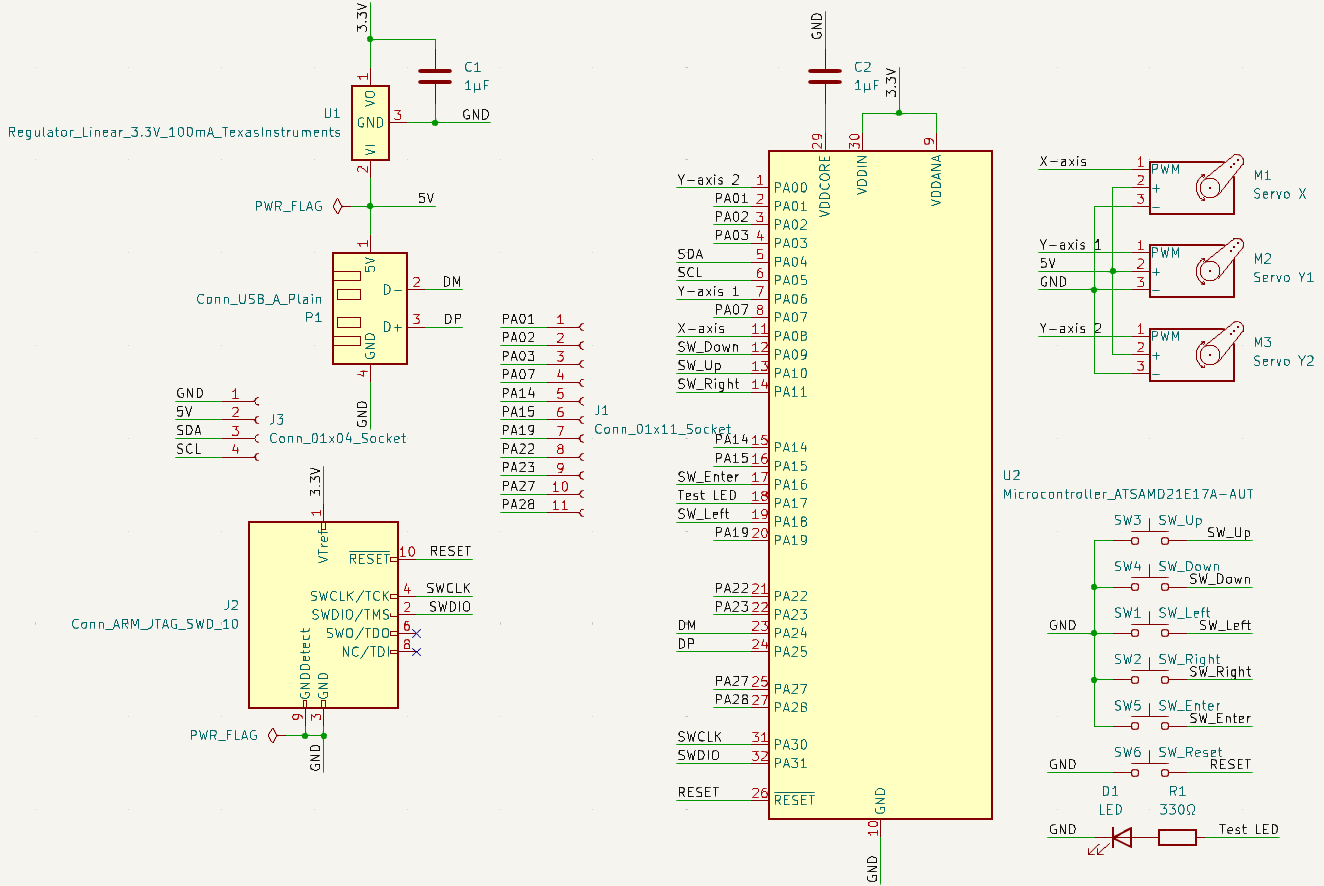Click the Test LED label next to R1
This screenshot has width=1324, height=886.
pyautogui.click(x=1248, y=829)
